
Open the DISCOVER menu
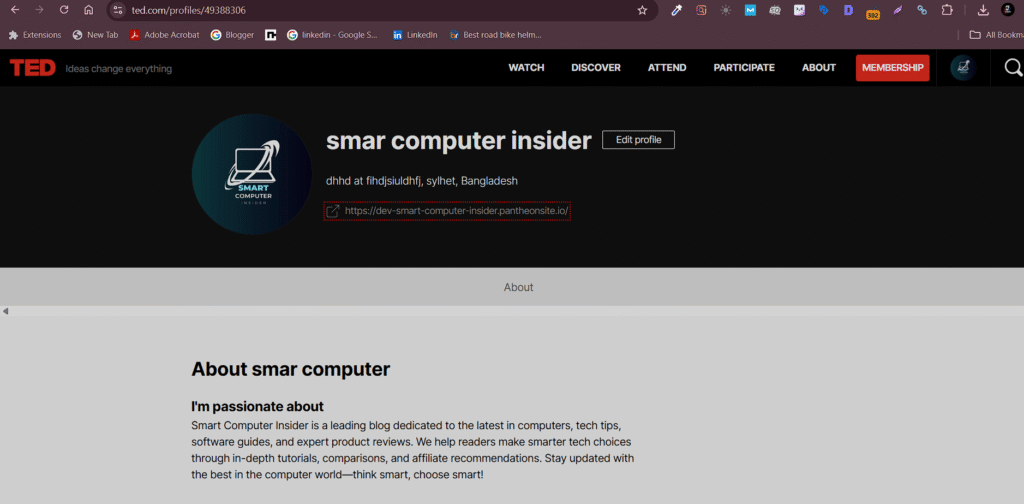(x=596, y=68)
